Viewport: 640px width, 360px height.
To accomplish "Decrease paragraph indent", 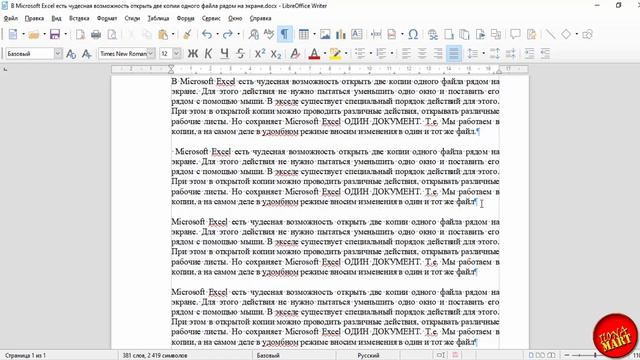I will (545, 53).
